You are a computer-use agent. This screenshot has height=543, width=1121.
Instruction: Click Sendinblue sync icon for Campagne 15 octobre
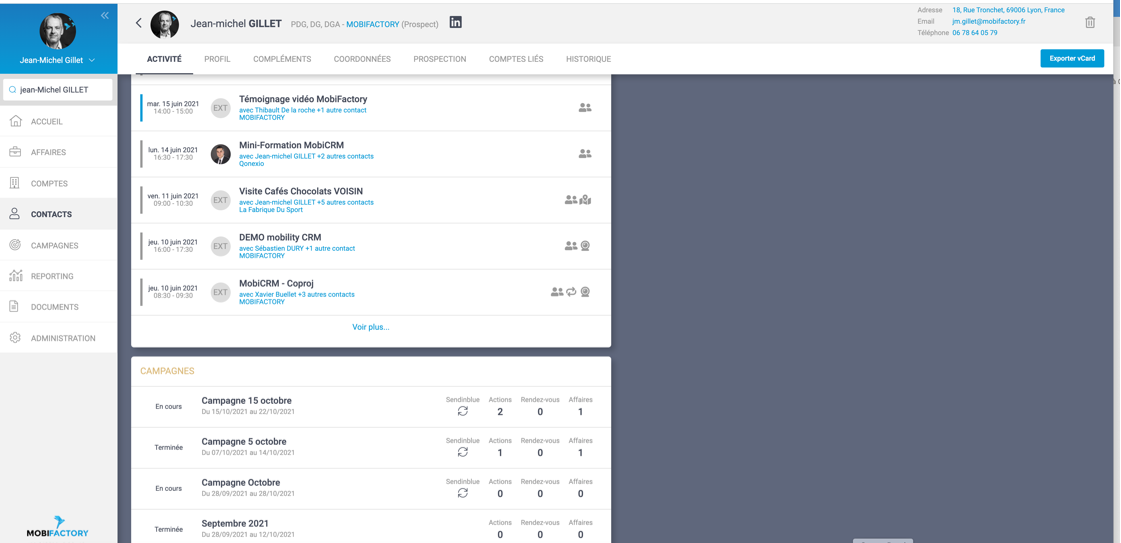pos(462,412)
